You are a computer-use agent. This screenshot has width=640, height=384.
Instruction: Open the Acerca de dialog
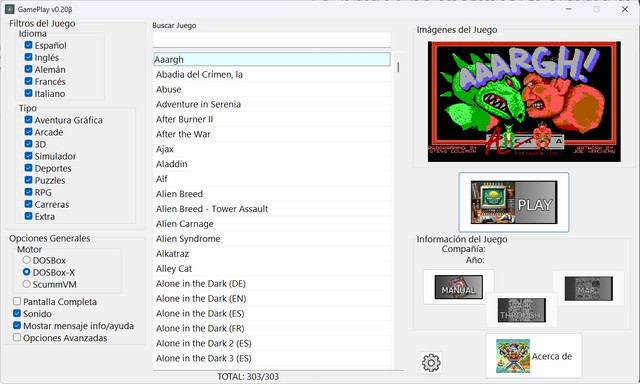click(533, 356)
